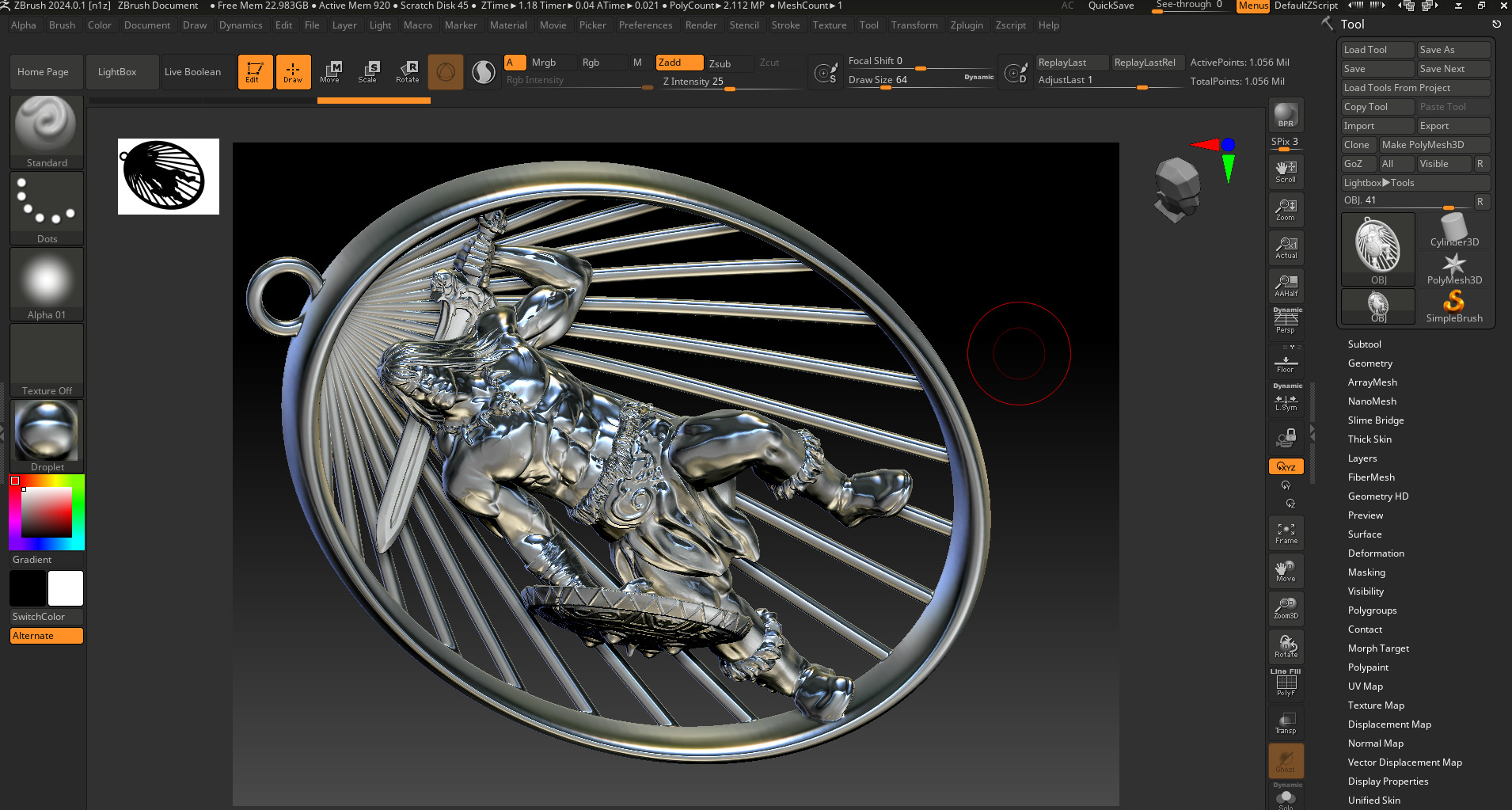Click the QuickSave button
This screenshot has width=1512, height=810.
[x=1111, y=6]
